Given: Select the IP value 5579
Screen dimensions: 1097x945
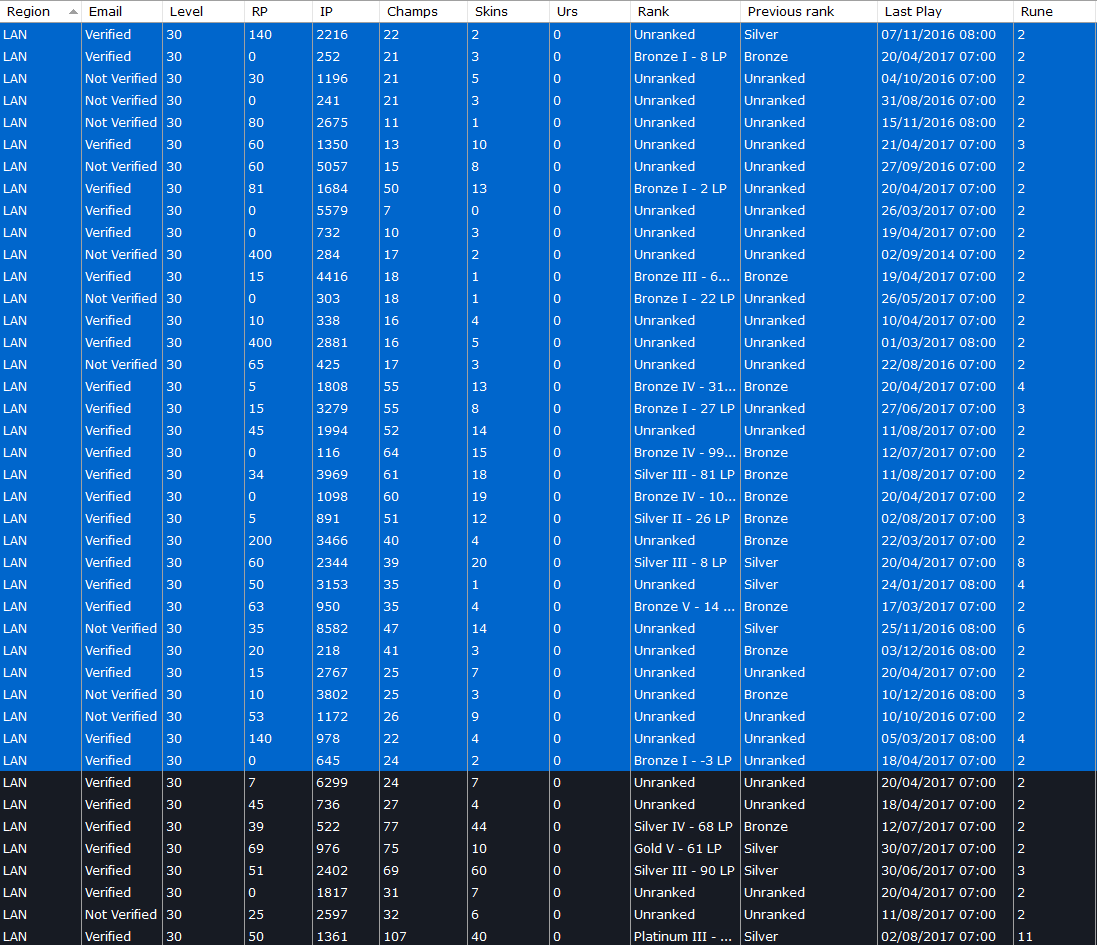Looking at the screenshot, I should click(332, 211).
